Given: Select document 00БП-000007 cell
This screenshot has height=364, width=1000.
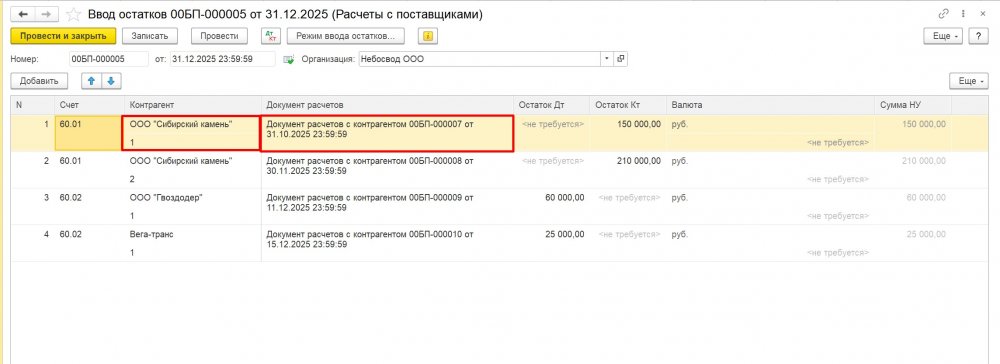Looking at the screenshot, I should click(x=387, y=133).
